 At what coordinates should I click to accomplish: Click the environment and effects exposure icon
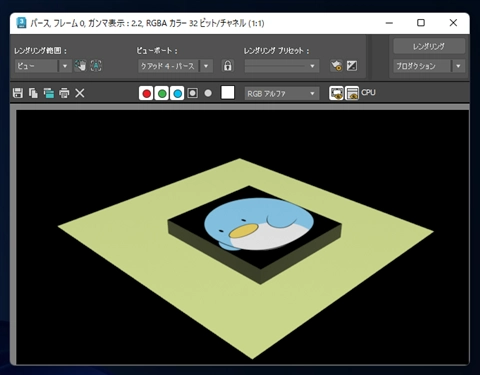coord(352,66)
